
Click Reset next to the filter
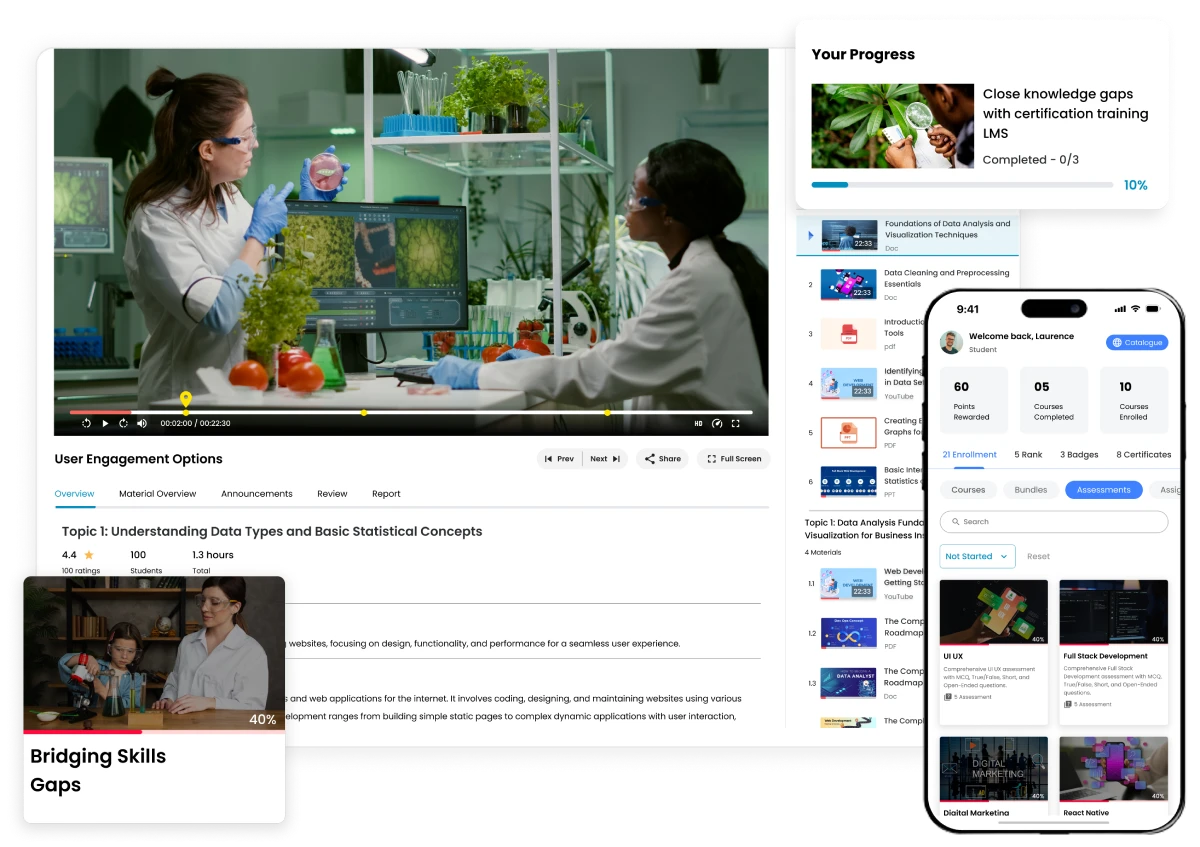[x=1038, y=556]
